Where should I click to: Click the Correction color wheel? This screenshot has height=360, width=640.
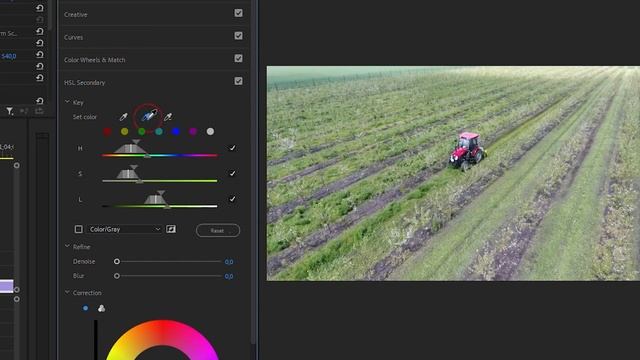[162, 340]
